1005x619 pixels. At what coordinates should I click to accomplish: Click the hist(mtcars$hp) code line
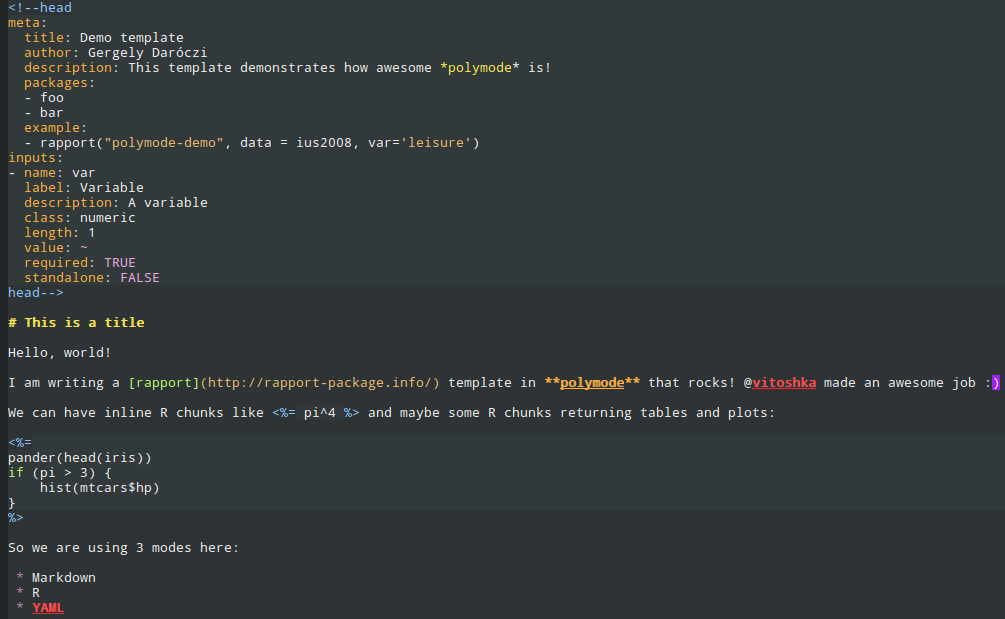[100, 488]
